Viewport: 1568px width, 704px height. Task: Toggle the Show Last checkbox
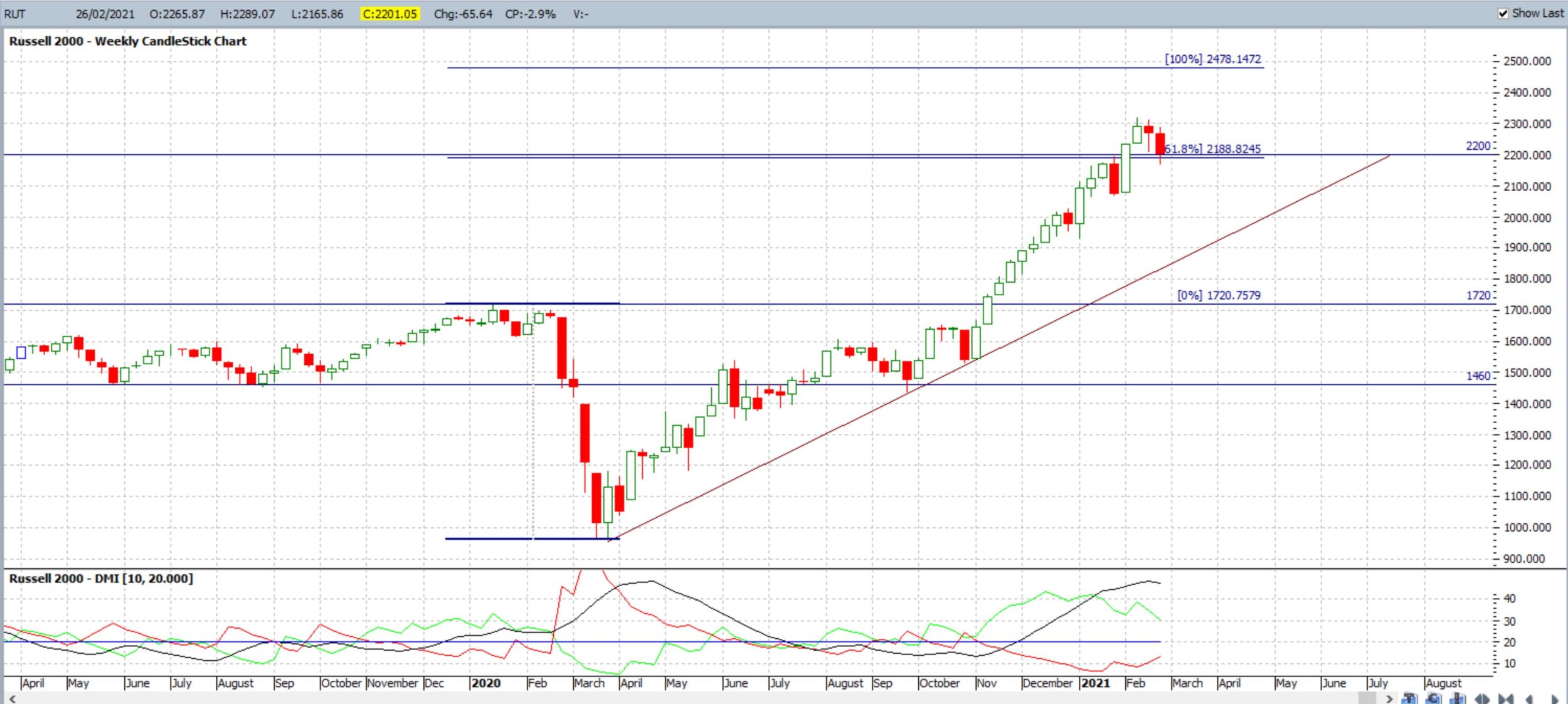coord(1503,13)
